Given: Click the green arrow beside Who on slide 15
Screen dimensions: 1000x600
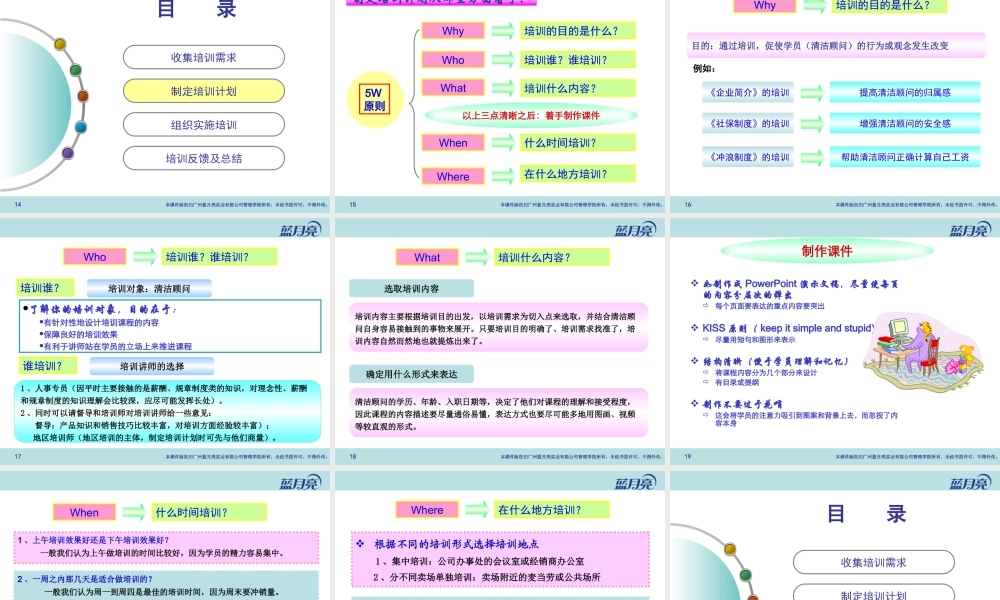Looking at the screenshot, I should tap(503, 60).
